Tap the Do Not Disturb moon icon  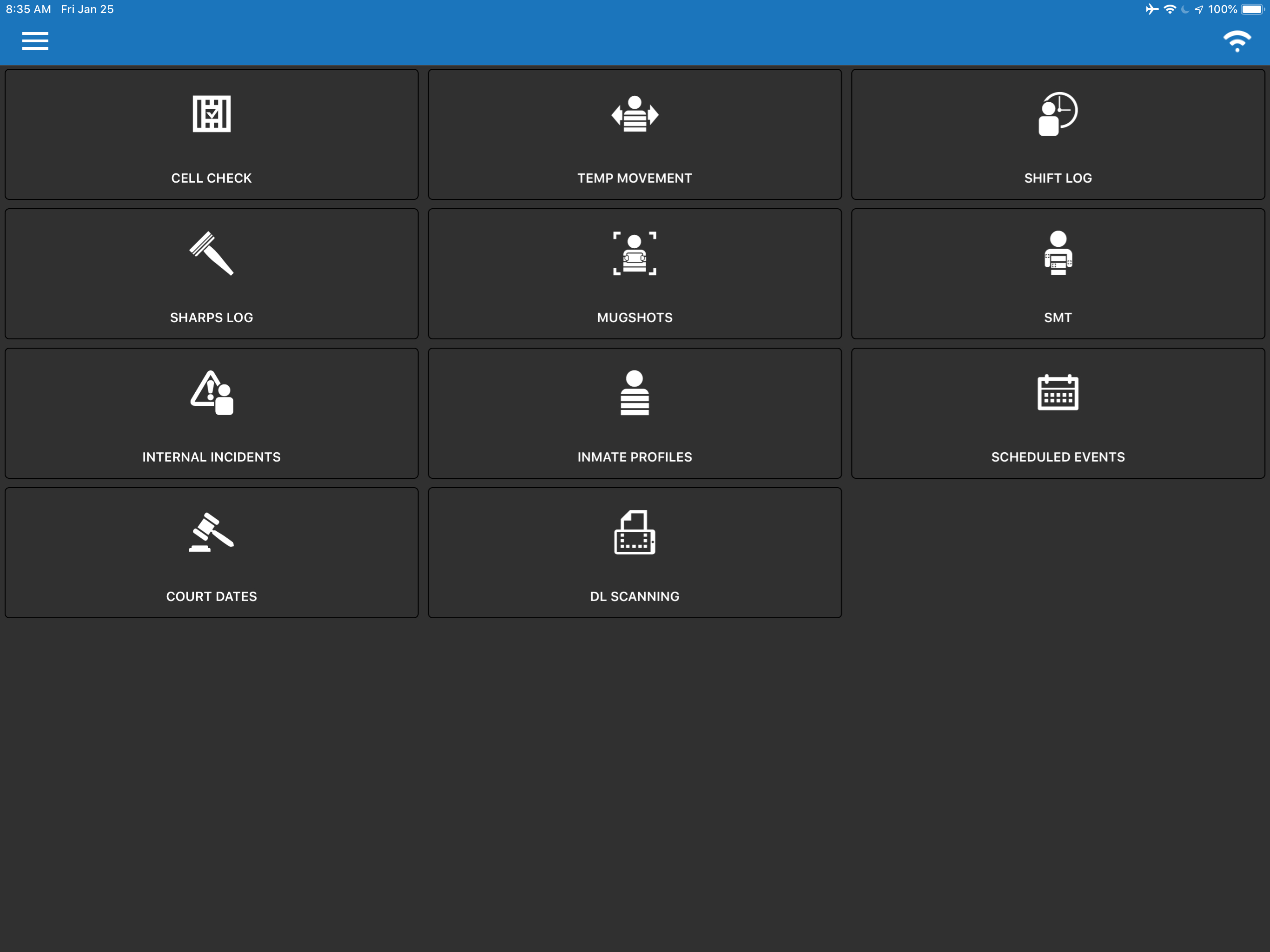[1185, 9]
